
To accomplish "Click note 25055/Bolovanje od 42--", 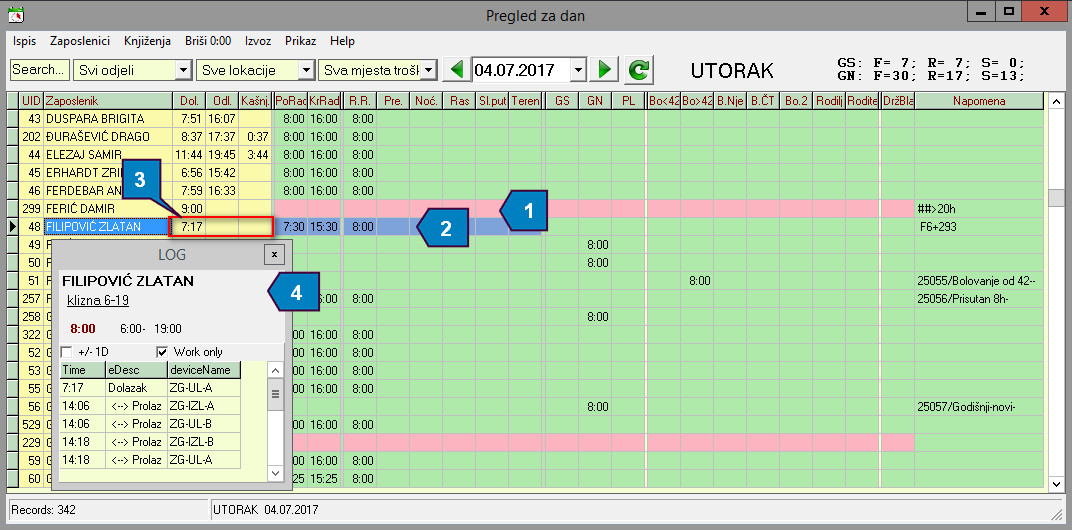I will click(x=977, y=280).
